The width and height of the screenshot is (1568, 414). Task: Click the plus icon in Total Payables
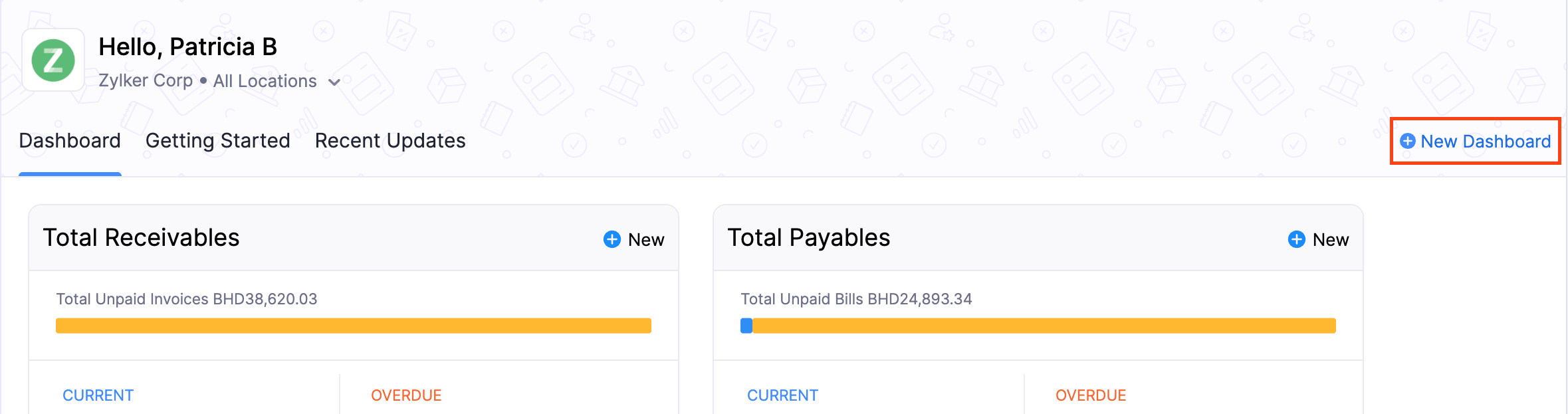tap(1296, 239)
